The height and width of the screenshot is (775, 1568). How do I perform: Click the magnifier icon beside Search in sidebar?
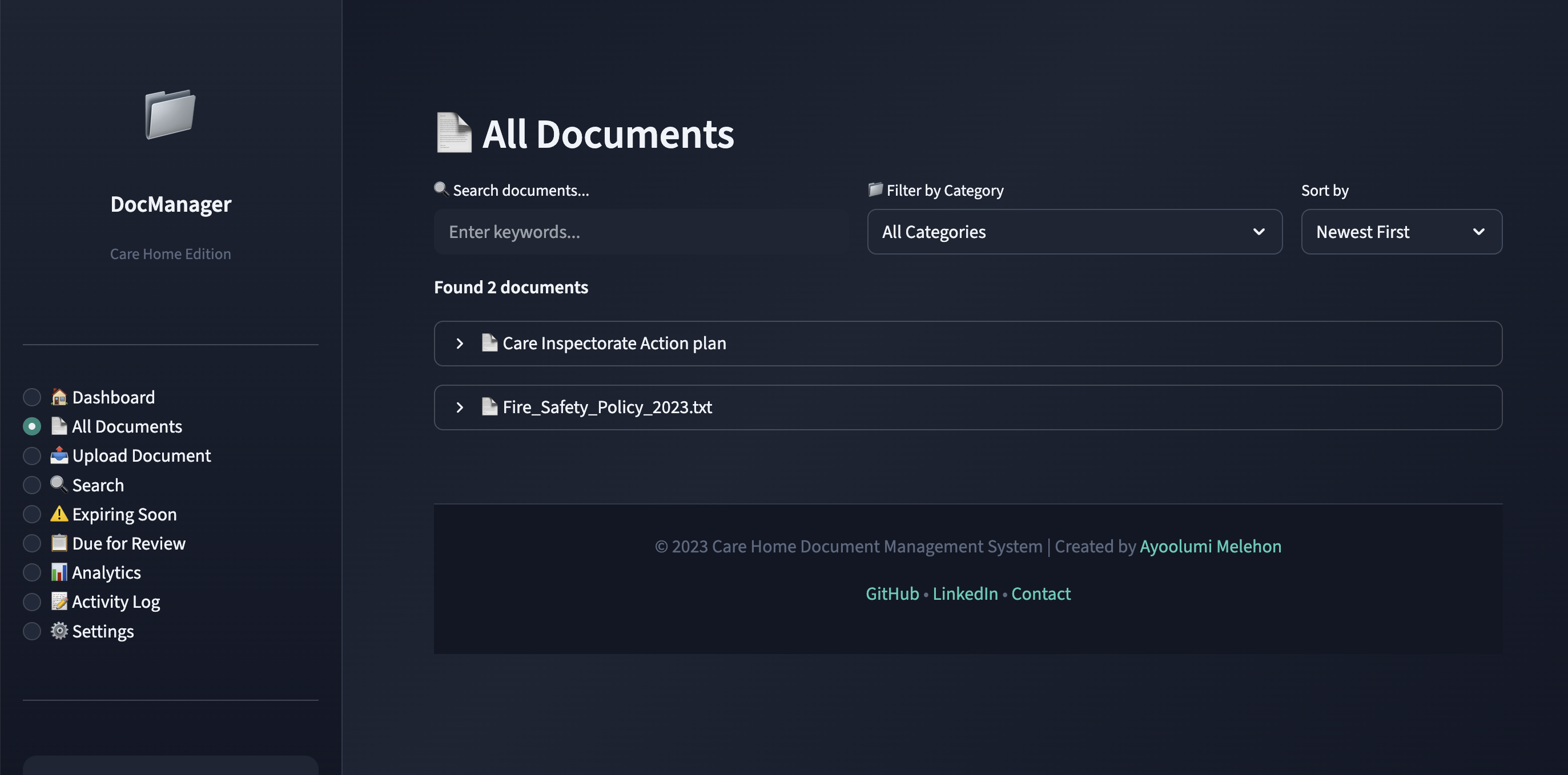pos(59,484)
